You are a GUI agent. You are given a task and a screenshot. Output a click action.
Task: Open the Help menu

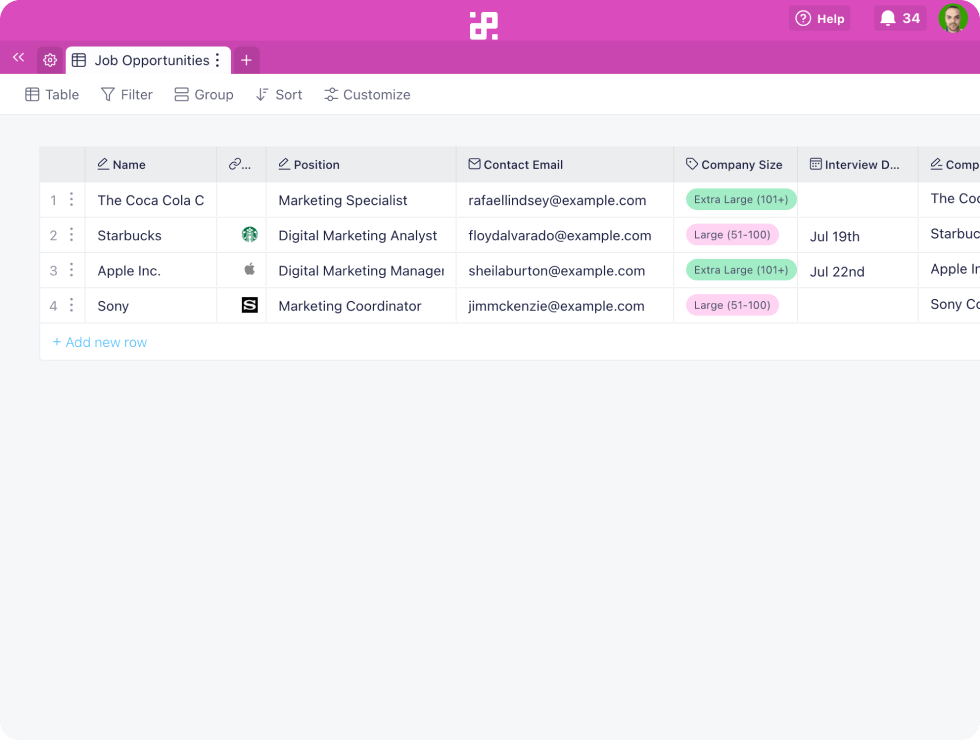click(x=819, y=19)
